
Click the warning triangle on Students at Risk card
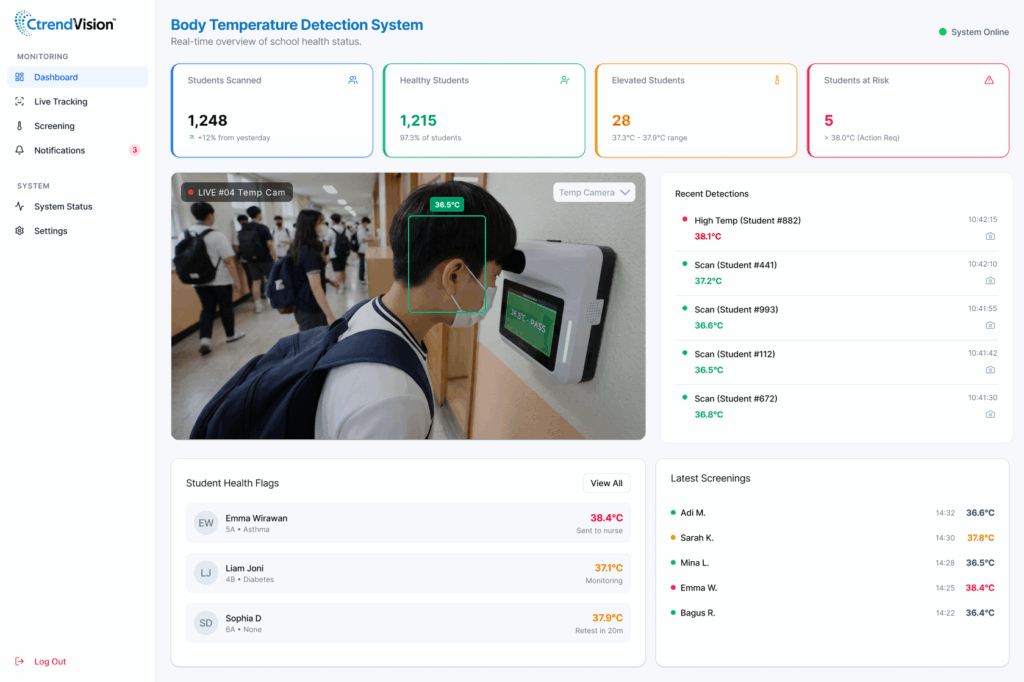coord(989,80)
